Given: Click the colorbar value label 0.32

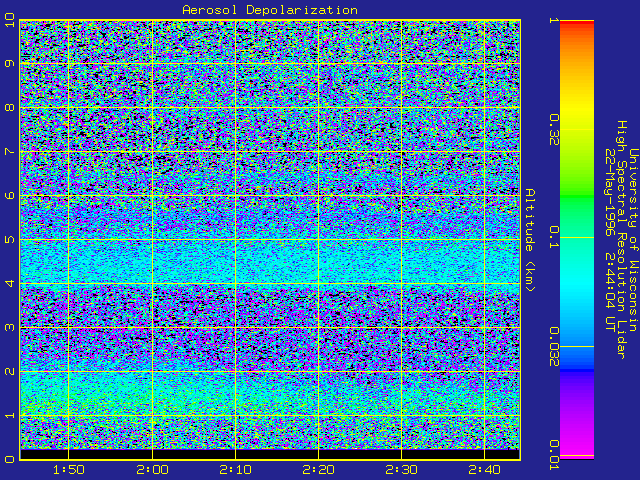Looking at the screenshot, I should [553, 130].
